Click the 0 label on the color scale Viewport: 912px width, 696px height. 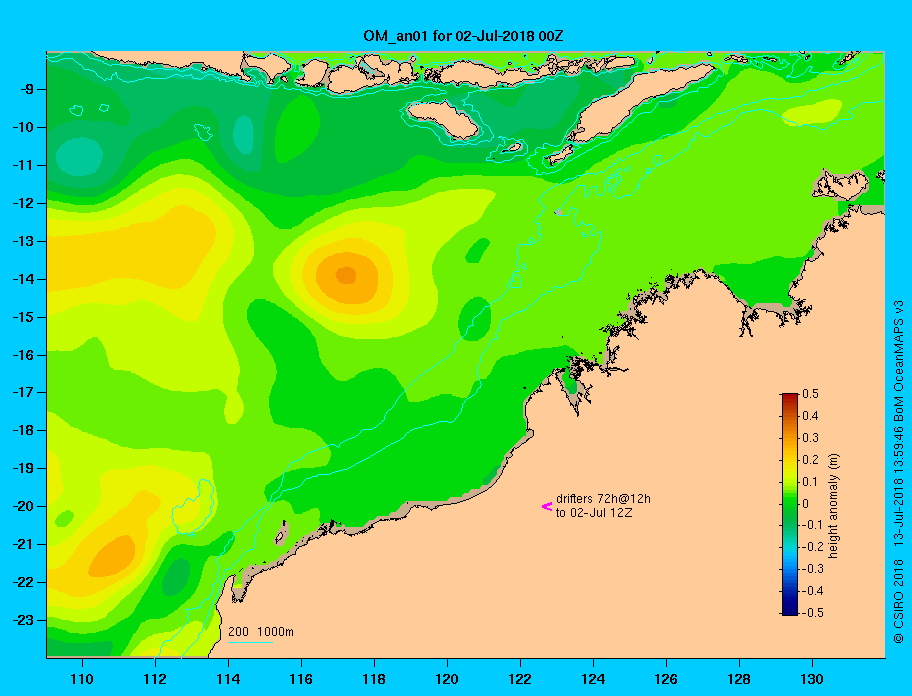coord(806,504)
